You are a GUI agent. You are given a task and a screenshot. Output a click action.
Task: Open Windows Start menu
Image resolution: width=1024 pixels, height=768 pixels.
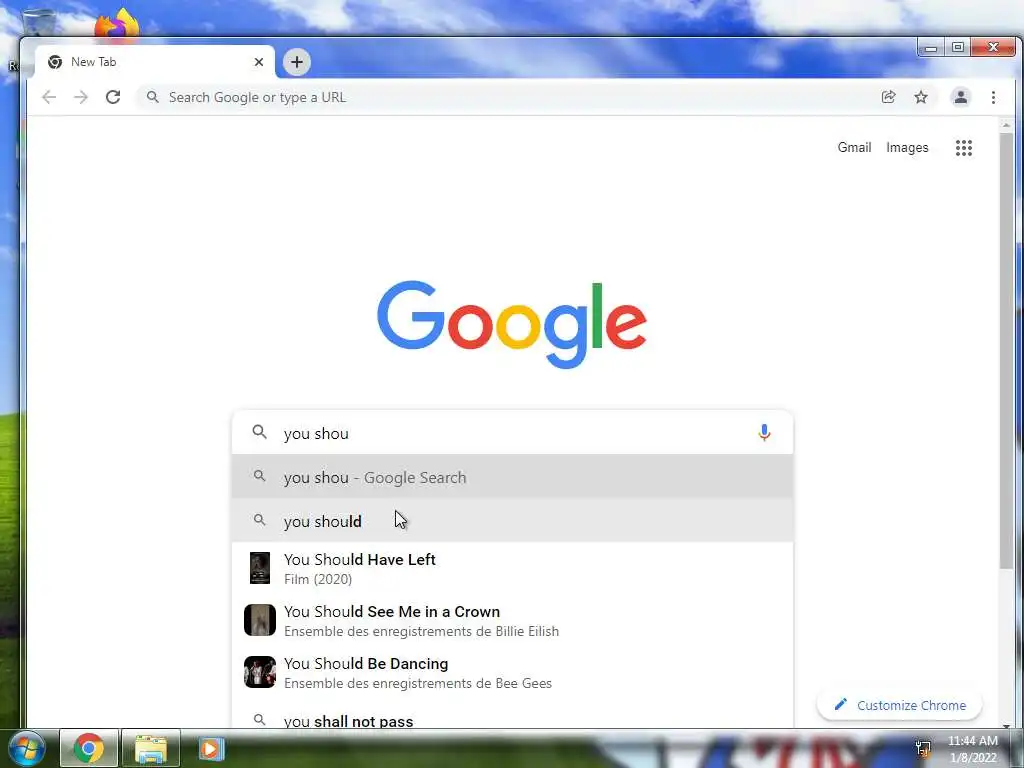[x=26, y=748]
